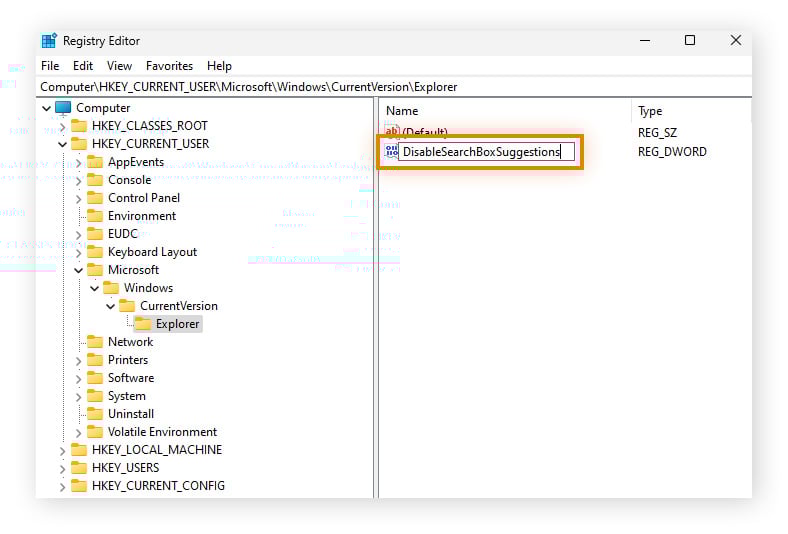Click the Computer monitor icon
The width and height of the screenshot is (788, 534).
pyautogui.click(x=63, y=108)
